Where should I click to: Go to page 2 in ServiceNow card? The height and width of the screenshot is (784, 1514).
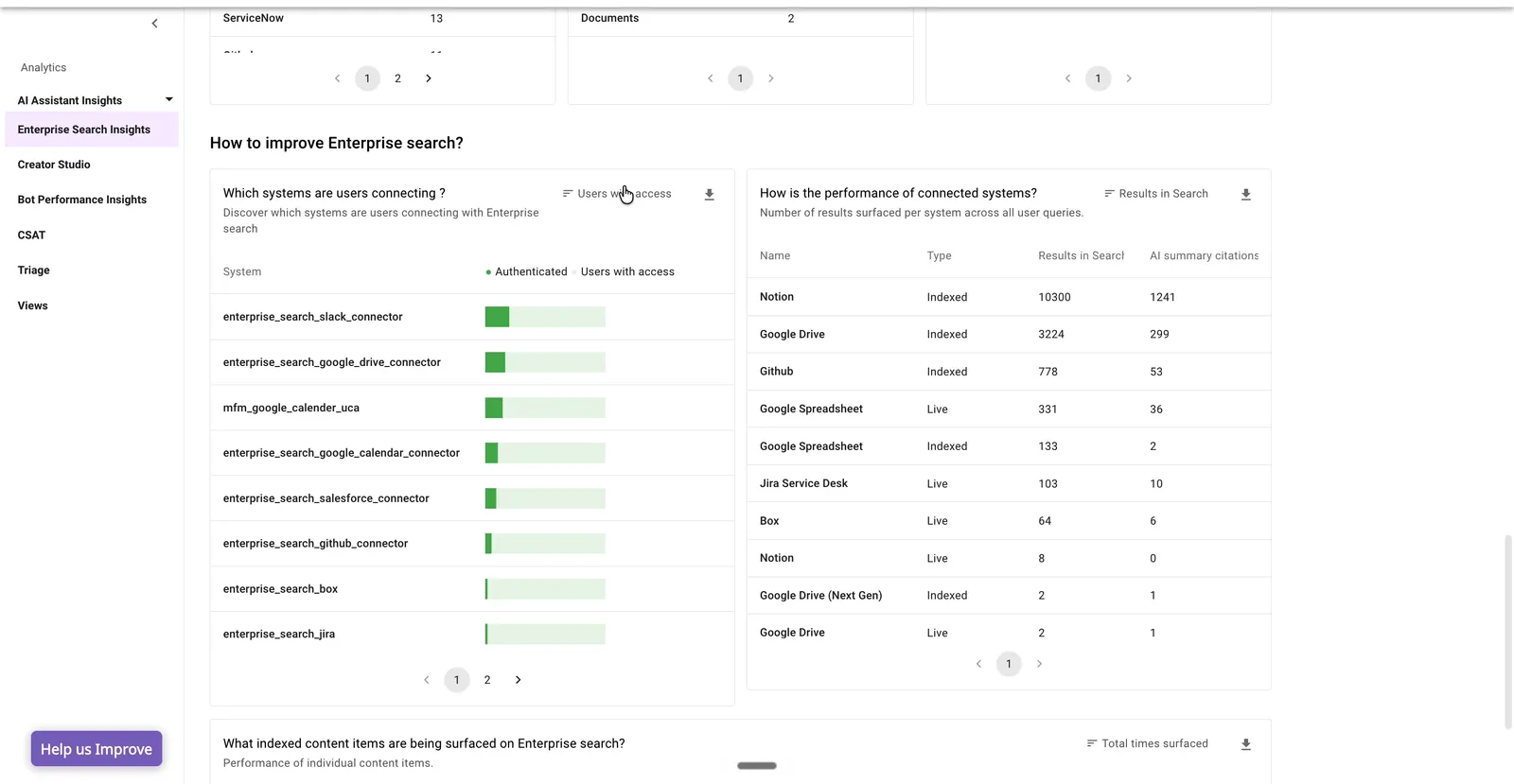(397, 78)
